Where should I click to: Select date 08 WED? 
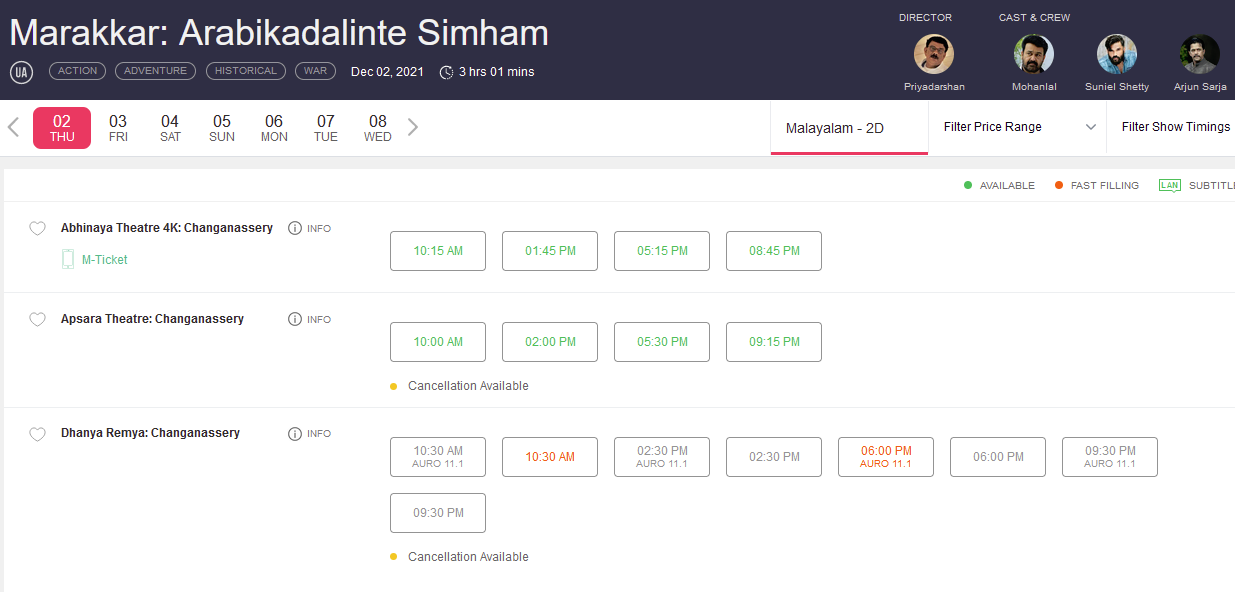[378, 128]
